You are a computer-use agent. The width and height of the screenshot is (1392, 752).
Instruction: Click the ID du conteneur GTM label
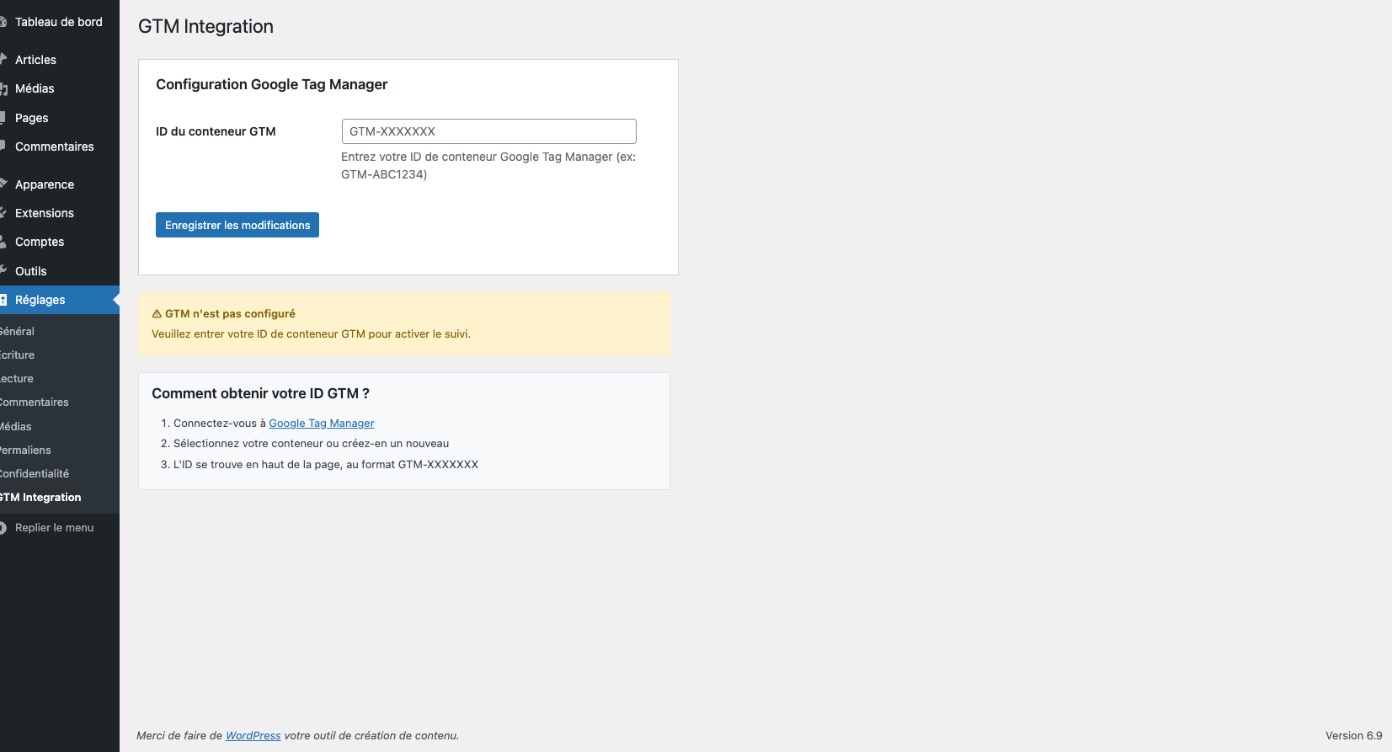216,131
